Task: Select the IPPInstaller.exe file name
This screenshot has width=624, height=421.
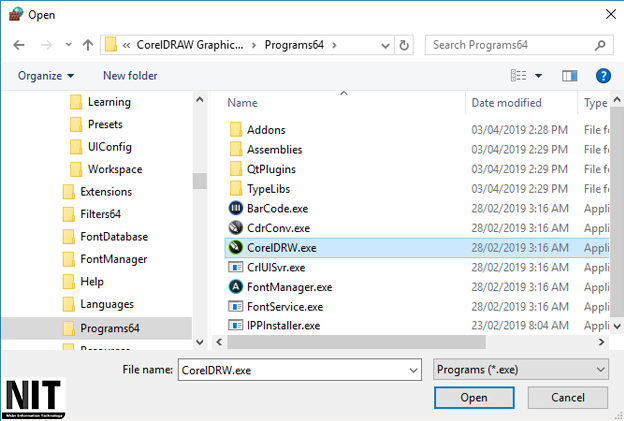Action: 283,326
